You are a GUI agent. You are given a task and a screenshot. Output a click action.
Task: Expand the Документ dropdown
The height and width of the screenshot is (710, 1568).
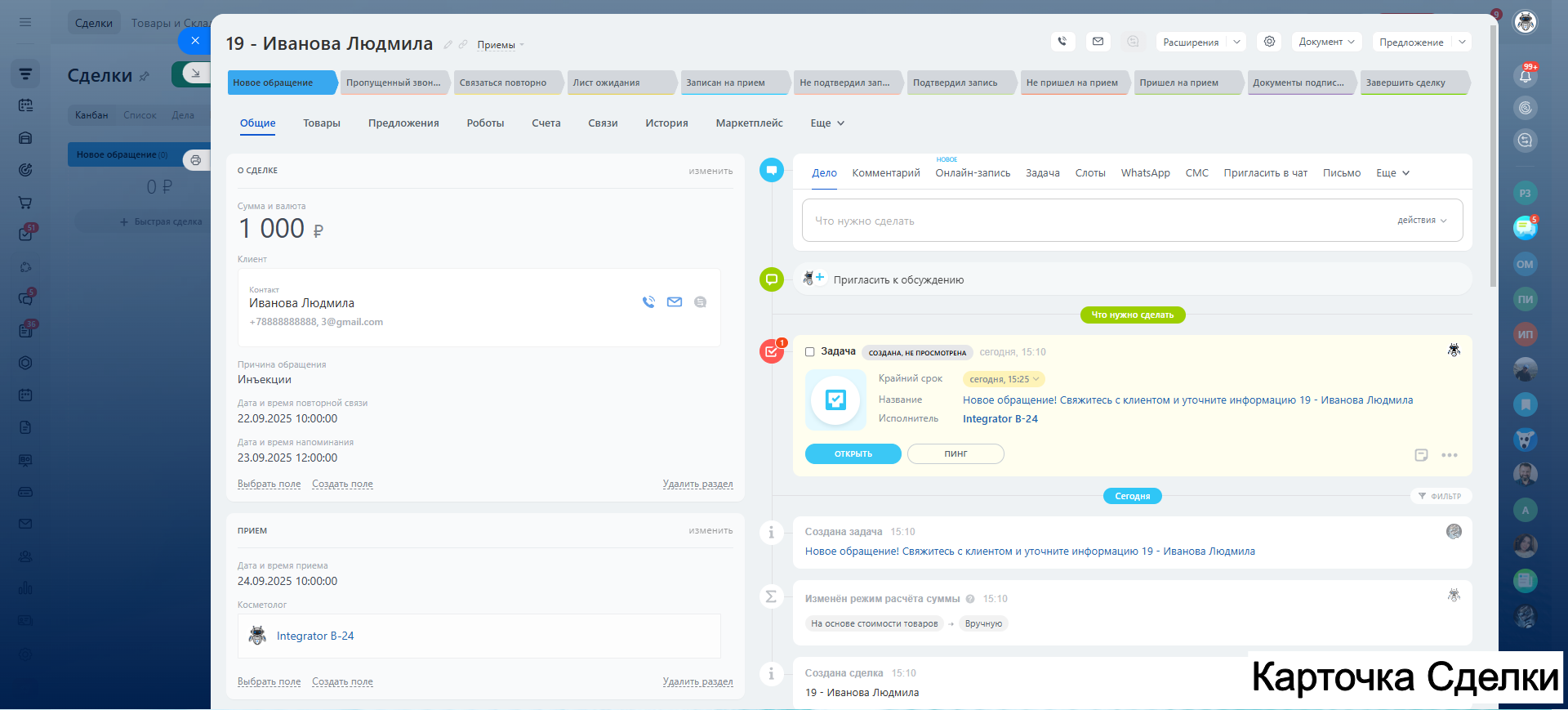tap(1326, 42)
